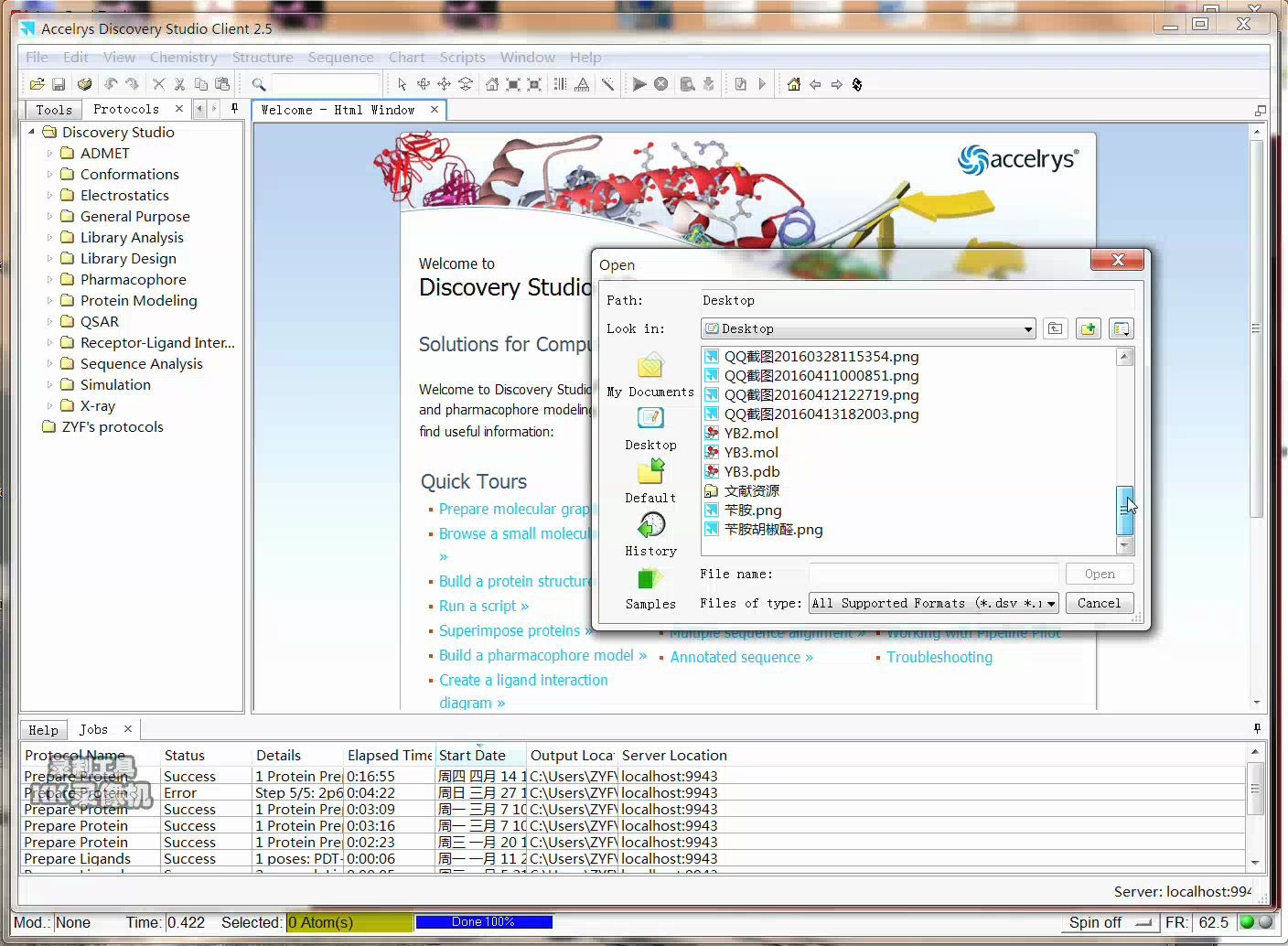This screenshot has width=1288, height=946.
Task: Click the Up one level folder icon
Action: pos(1055,328)
